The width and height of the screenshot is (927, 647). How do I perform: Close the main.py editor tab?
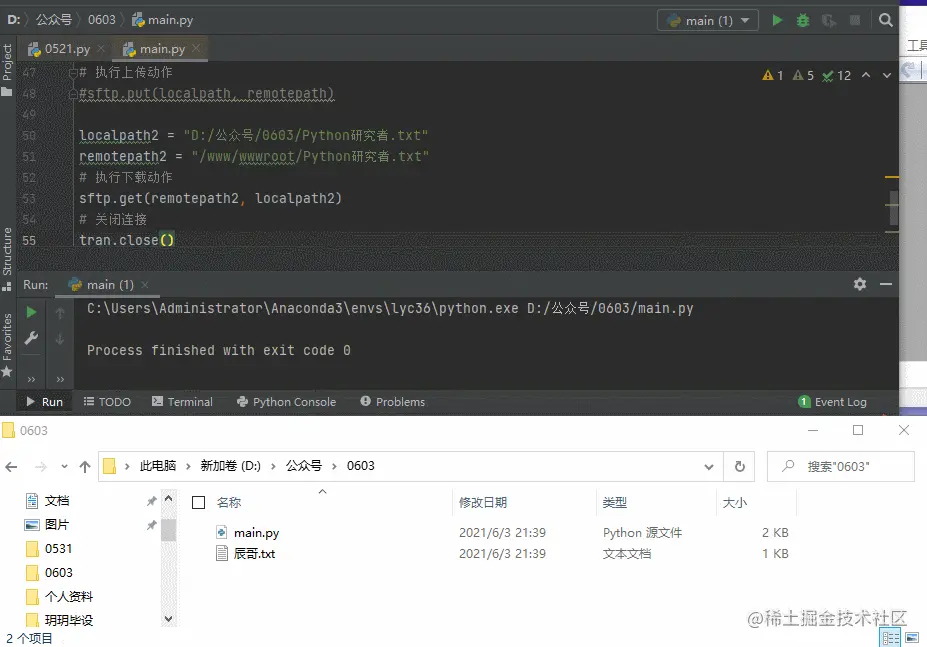(x=196, y=48)
